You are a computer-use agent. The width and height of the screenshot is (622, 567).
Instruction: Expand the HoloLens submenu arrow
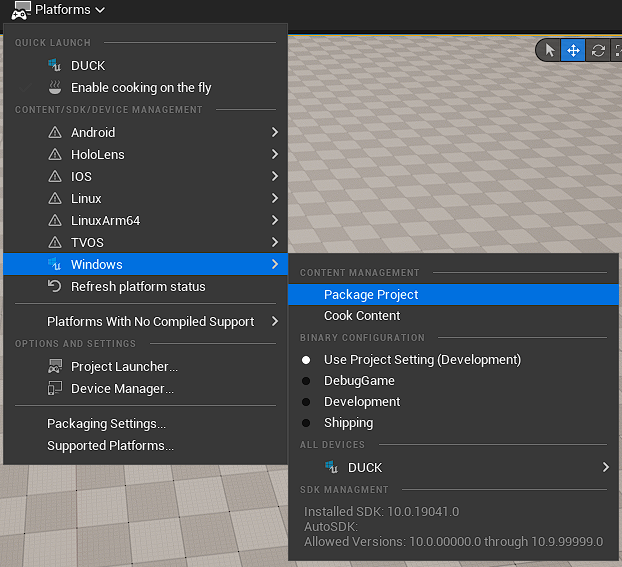pos(275,154)
